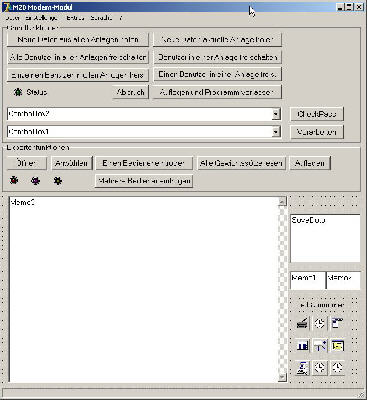The image size is (367, 400).
Task: Click the Anwählen button
Action: (x=72, y=163)
